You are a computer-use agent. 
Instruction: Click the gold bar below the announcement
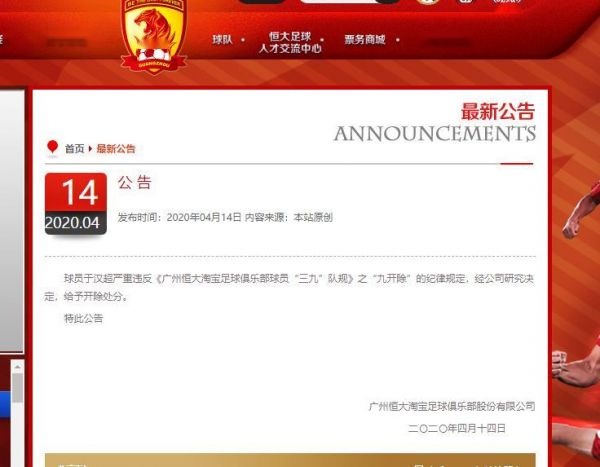tap(290, 460)
